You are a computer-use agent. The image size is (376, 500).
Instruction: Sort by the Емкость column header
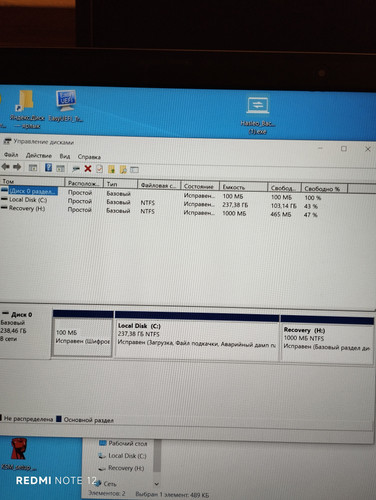pos(243,187)
